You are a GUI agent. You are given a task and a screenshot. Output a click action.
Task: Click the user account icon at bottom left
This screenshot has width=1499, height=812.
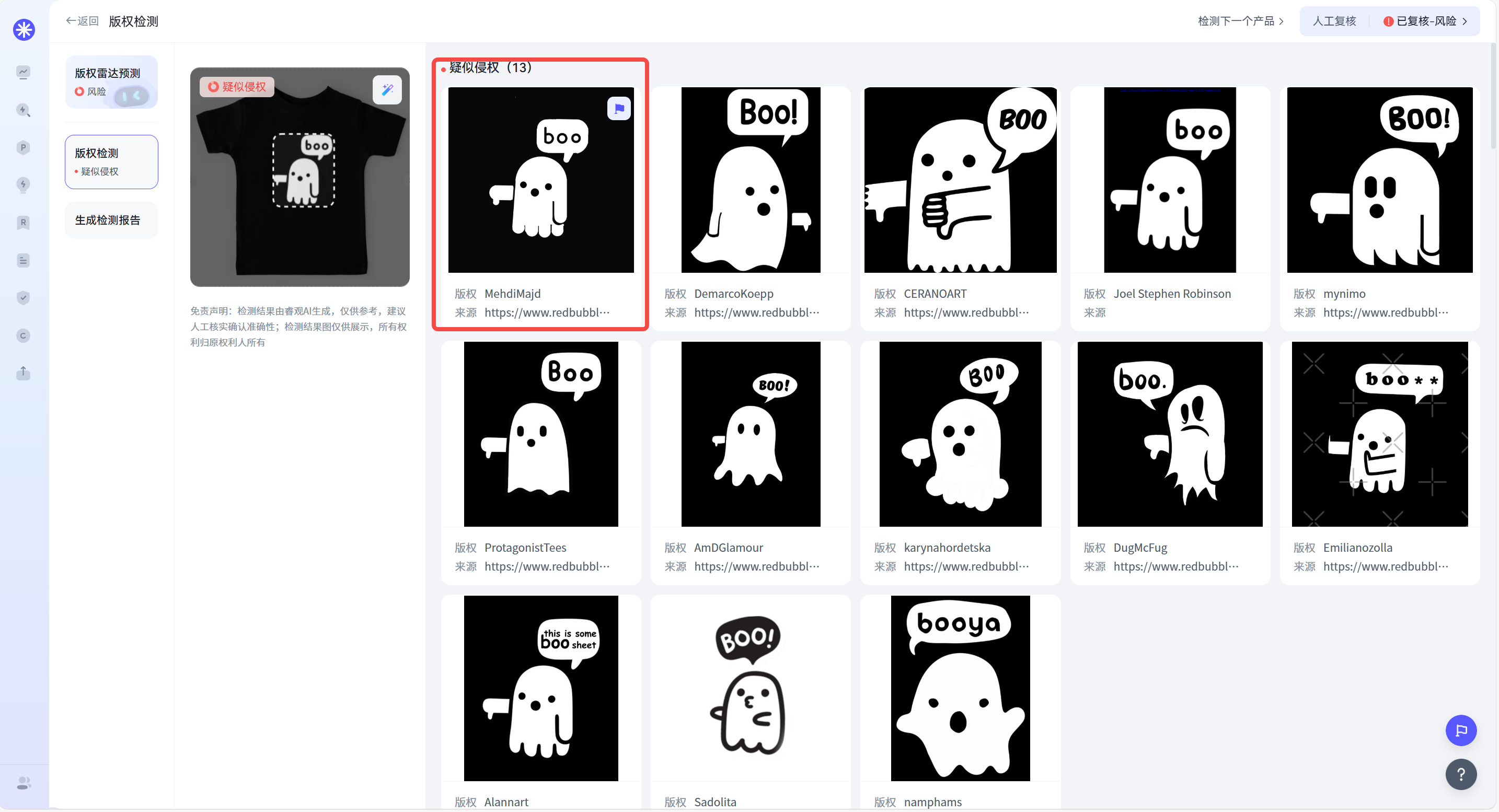coord(24,782)
